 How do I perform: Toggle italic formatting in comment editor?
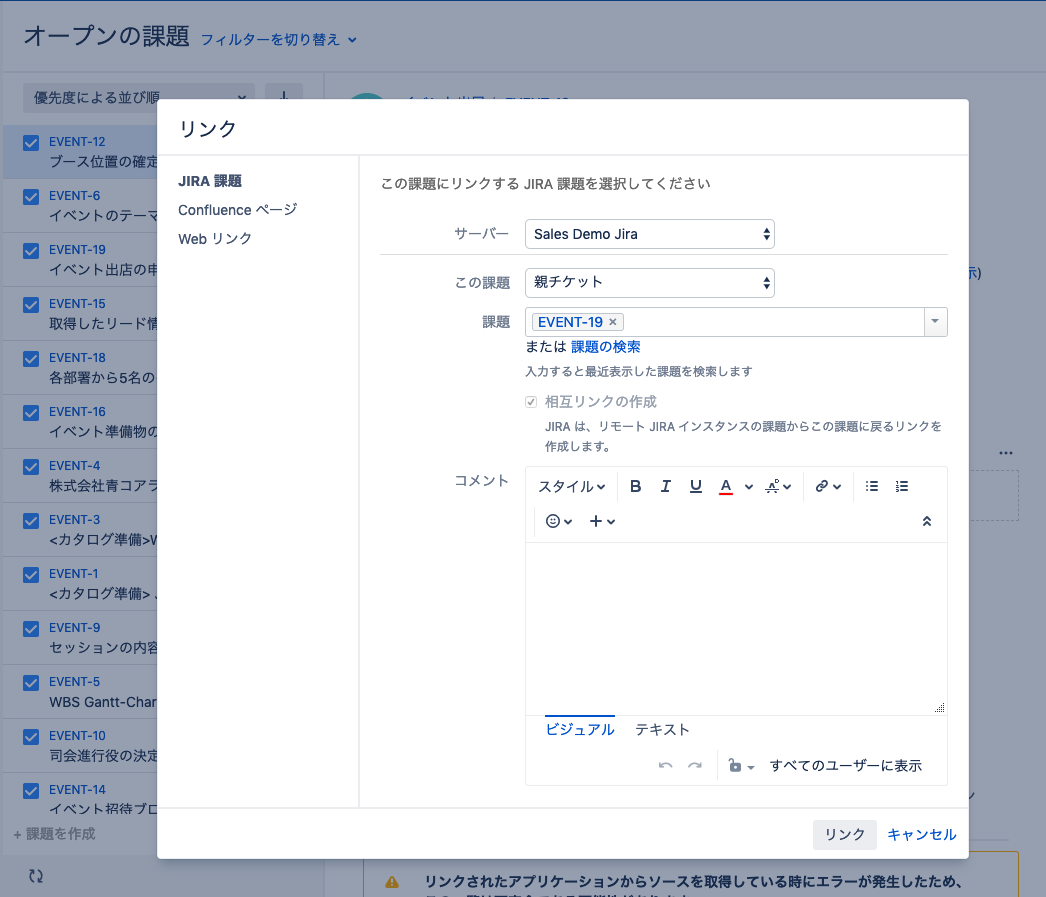click(665, 486)
